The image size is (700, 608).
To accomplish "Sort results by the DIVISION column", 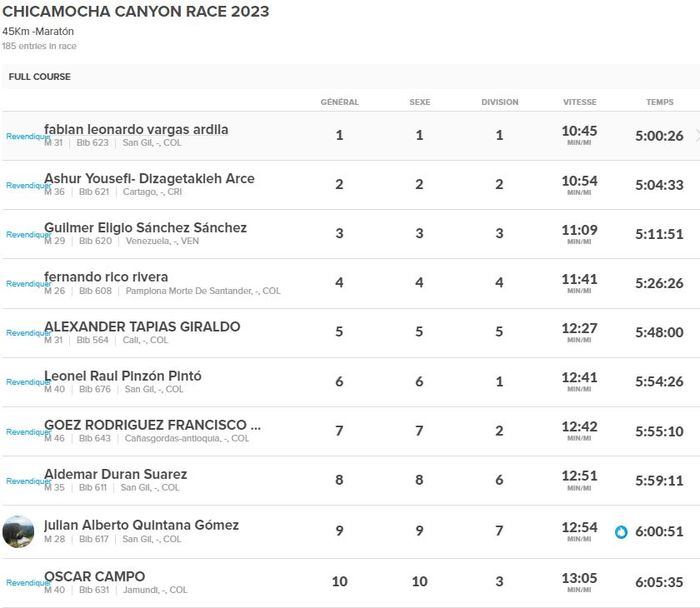I will click(x=499, y=102).
